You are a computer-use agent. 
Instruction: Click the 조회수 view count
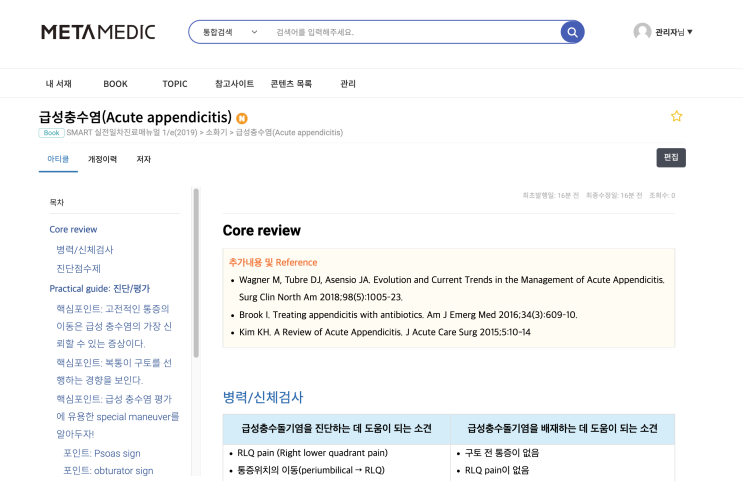[x=662, y=195]
